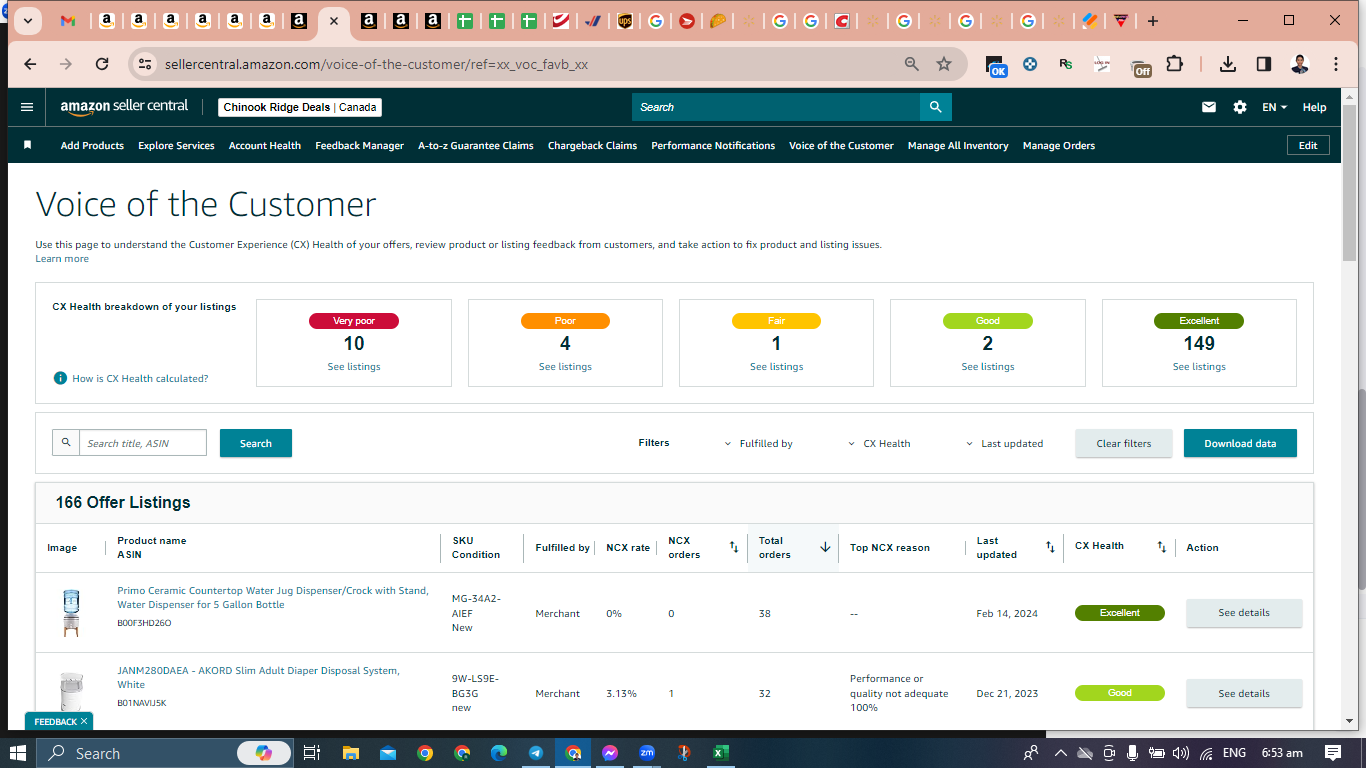The height and width of the screenshot is (768, 1366).
Task: Open the Seller Central hamburger menu
Action: (27, 107)
